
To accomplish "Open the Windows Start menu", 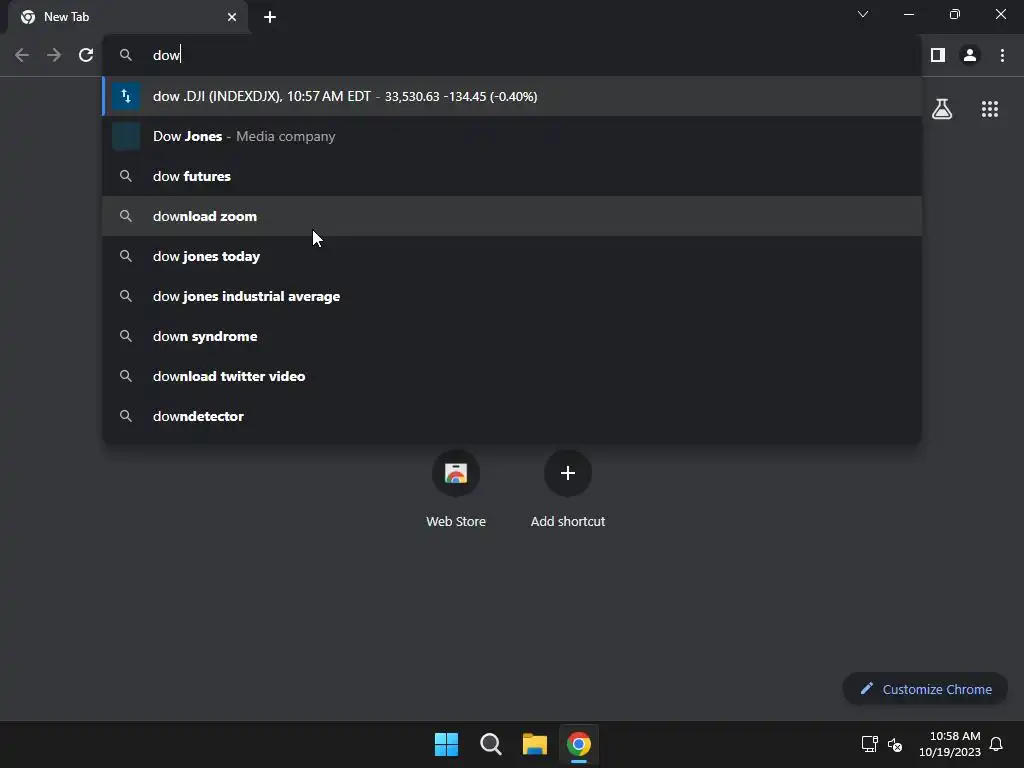I will [x=447, y=744].
